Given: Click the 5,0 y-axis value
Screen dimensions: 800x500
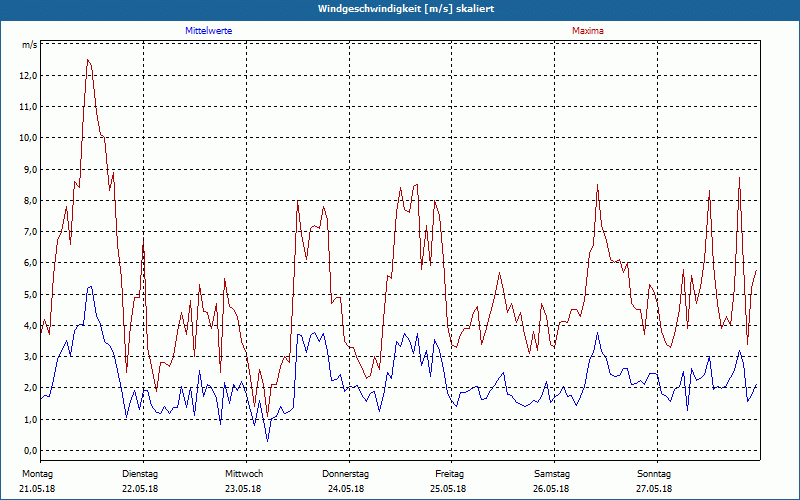Looking at the screenshot, I should tap(31, 294).
